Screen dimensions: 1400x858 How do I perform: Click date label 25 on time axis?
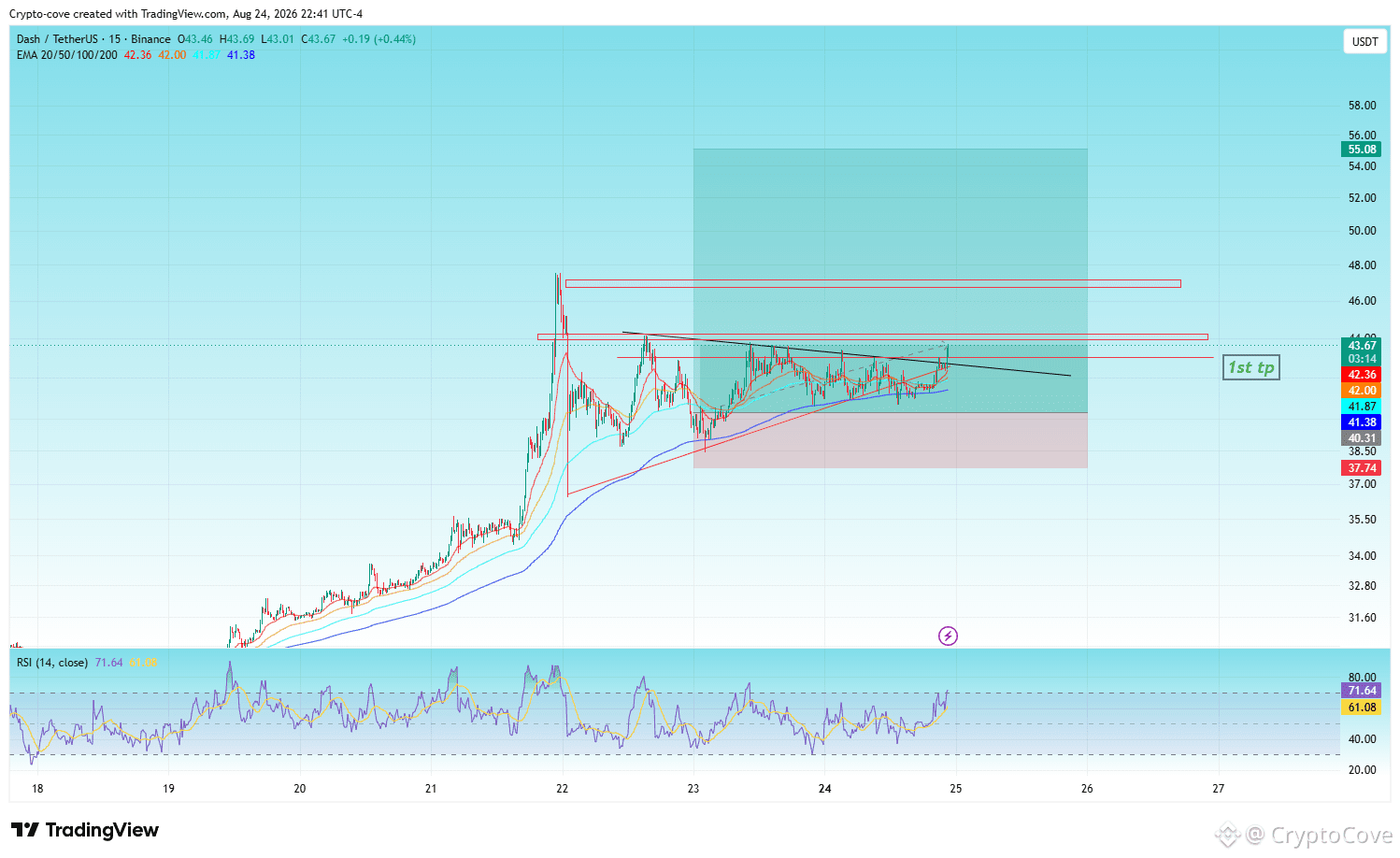coord(956,789)
